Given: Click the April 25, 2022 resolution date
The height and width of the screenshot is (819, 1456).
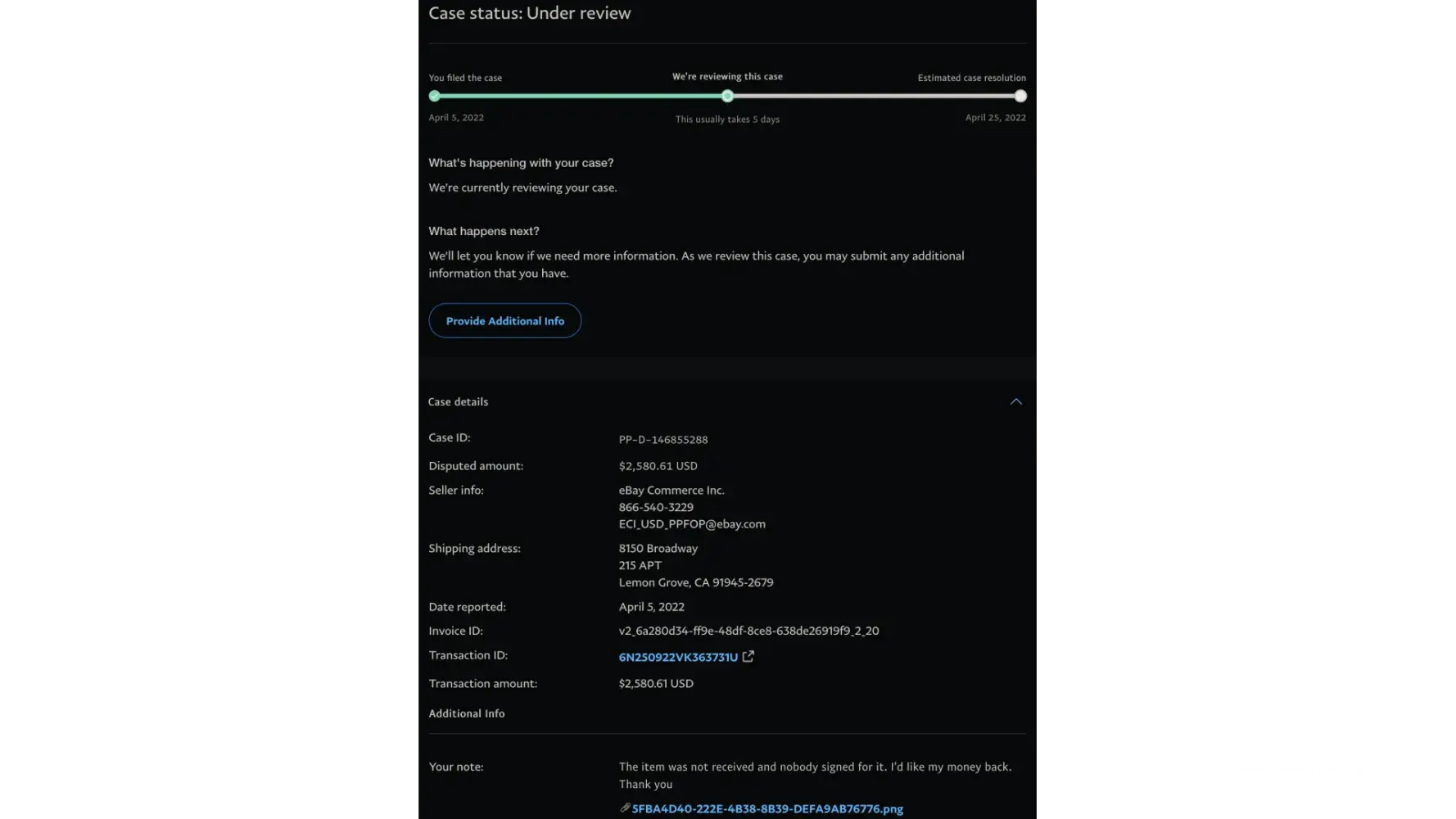Looking at the screenshot, I should tap(995, 118).
